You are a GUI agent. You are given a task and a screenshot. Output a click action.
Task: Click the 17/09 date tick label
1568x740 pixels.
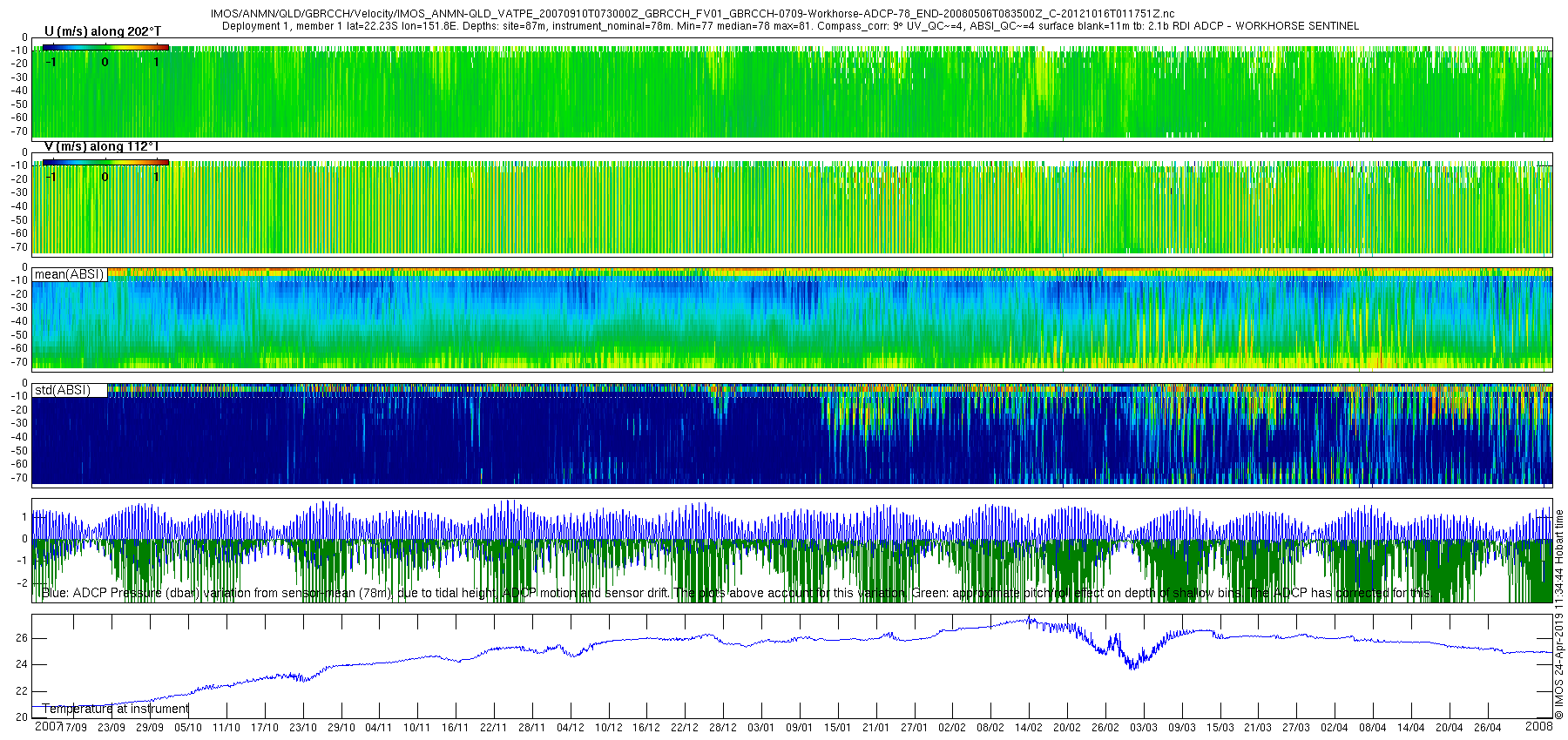coord(74,728)
